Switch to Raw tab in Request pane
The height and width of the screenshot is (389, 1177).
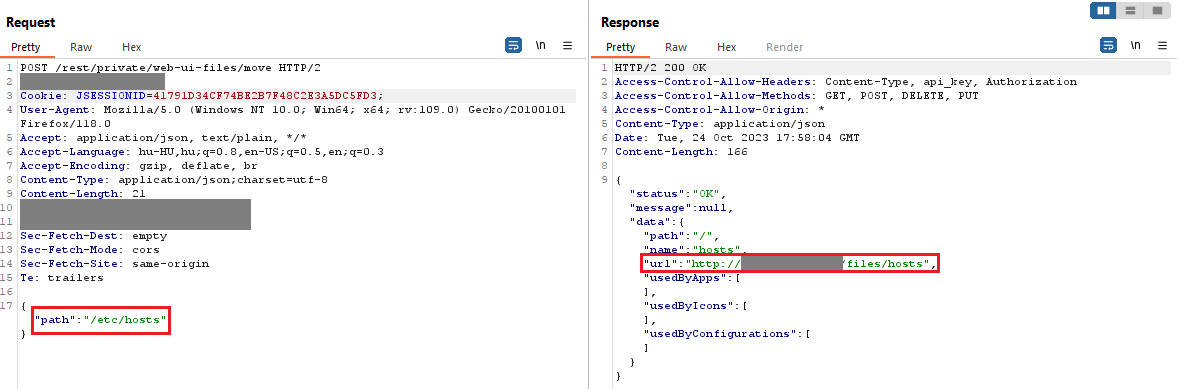click(x=81, y=47)
